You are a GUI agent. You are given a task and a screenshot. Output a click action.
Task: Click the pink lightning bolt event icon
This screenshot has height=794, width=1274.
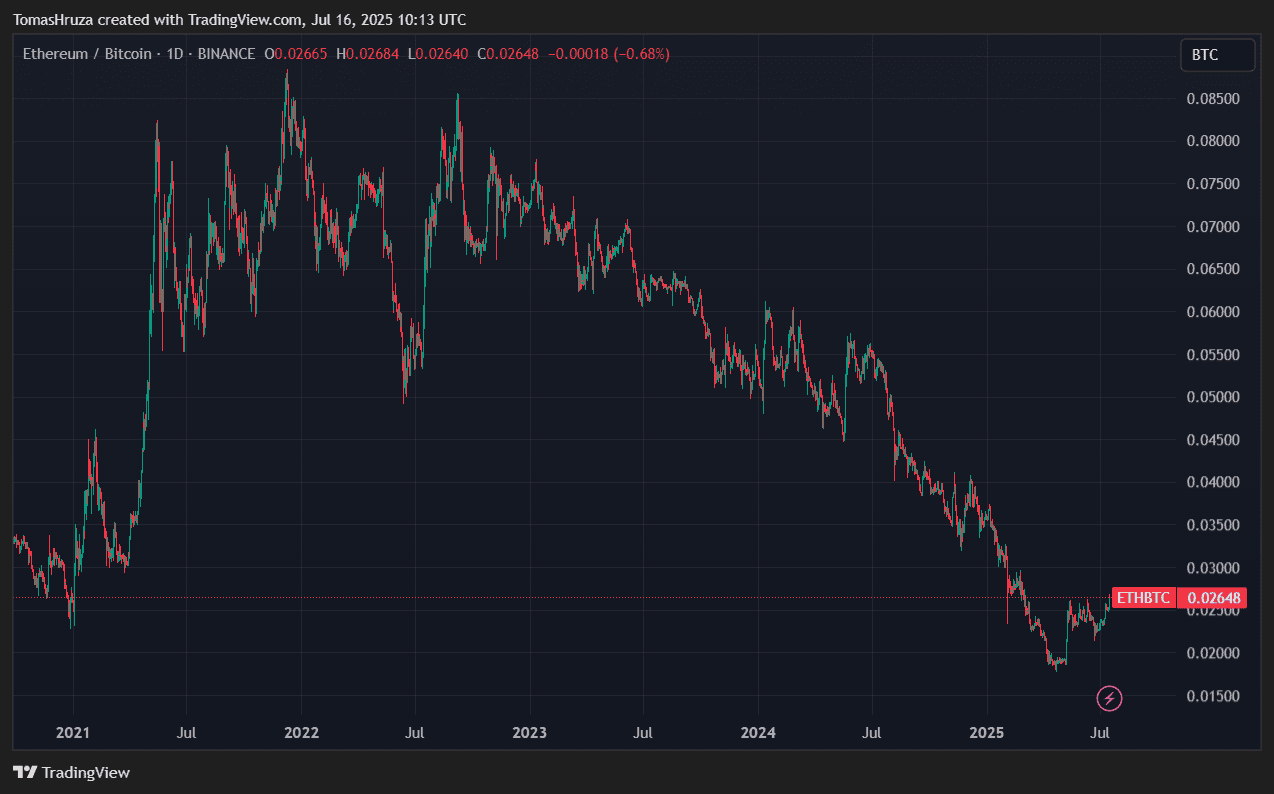pos(1109,698)
